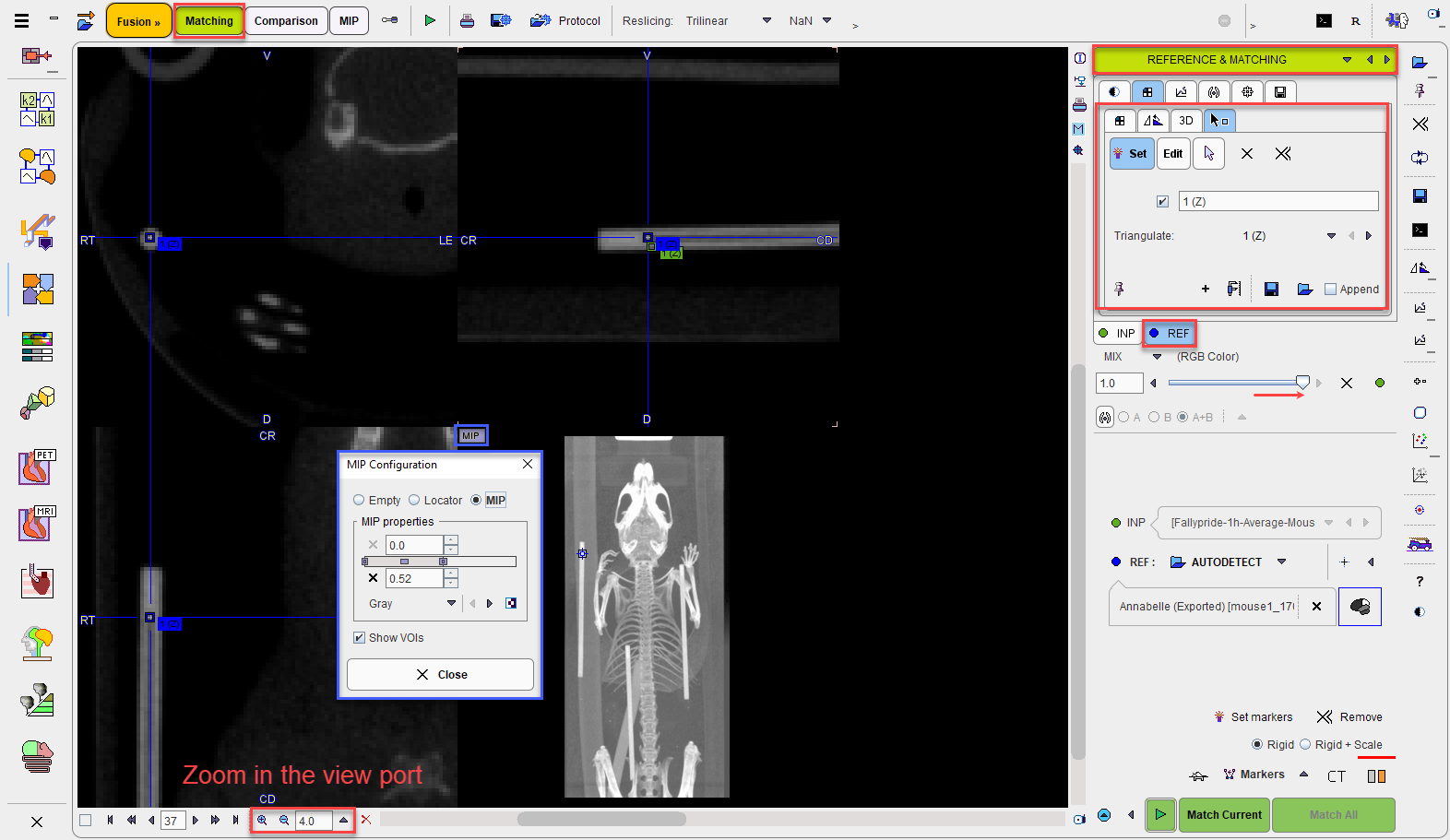
Task: Click the 1.0 fusion value field
Action: pos(1119,384)
